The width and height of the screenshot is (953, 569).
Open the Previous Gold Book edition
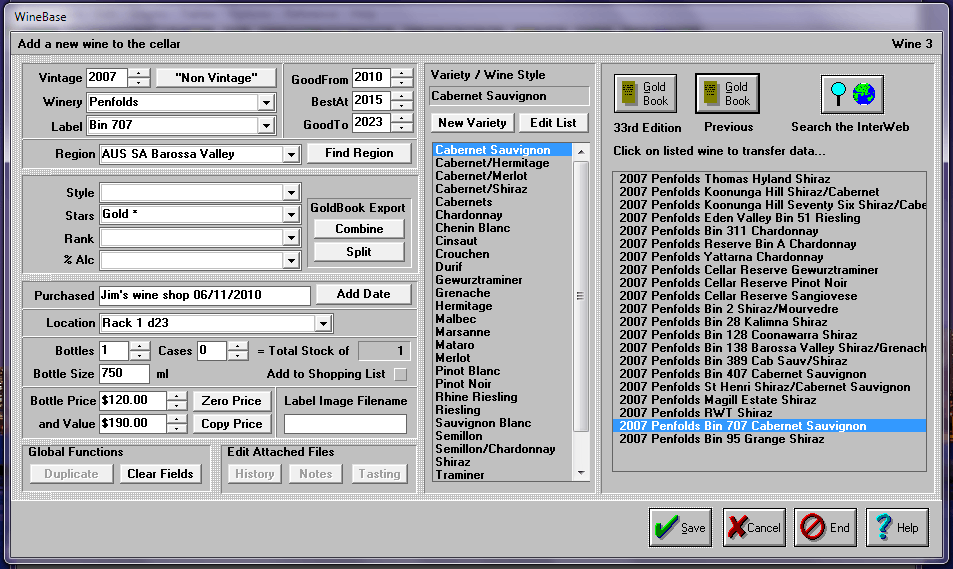pos(728,94)
